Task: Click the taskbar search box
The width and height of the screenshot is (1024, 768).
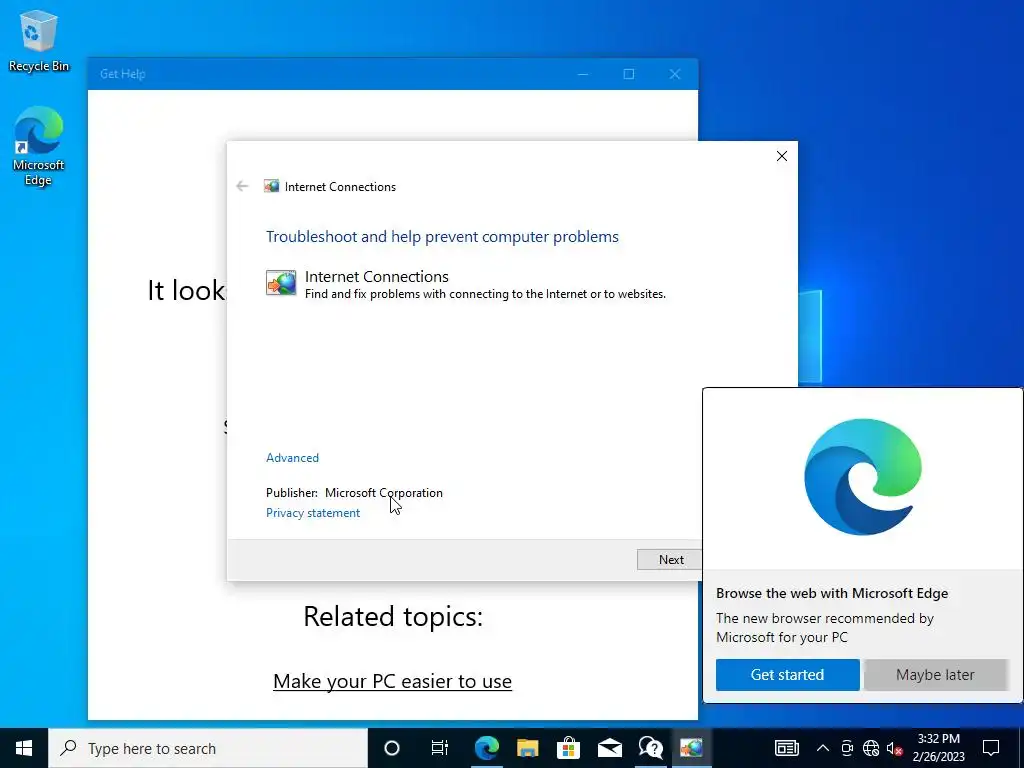Action: pyautogui.click(x=208, y=748)
